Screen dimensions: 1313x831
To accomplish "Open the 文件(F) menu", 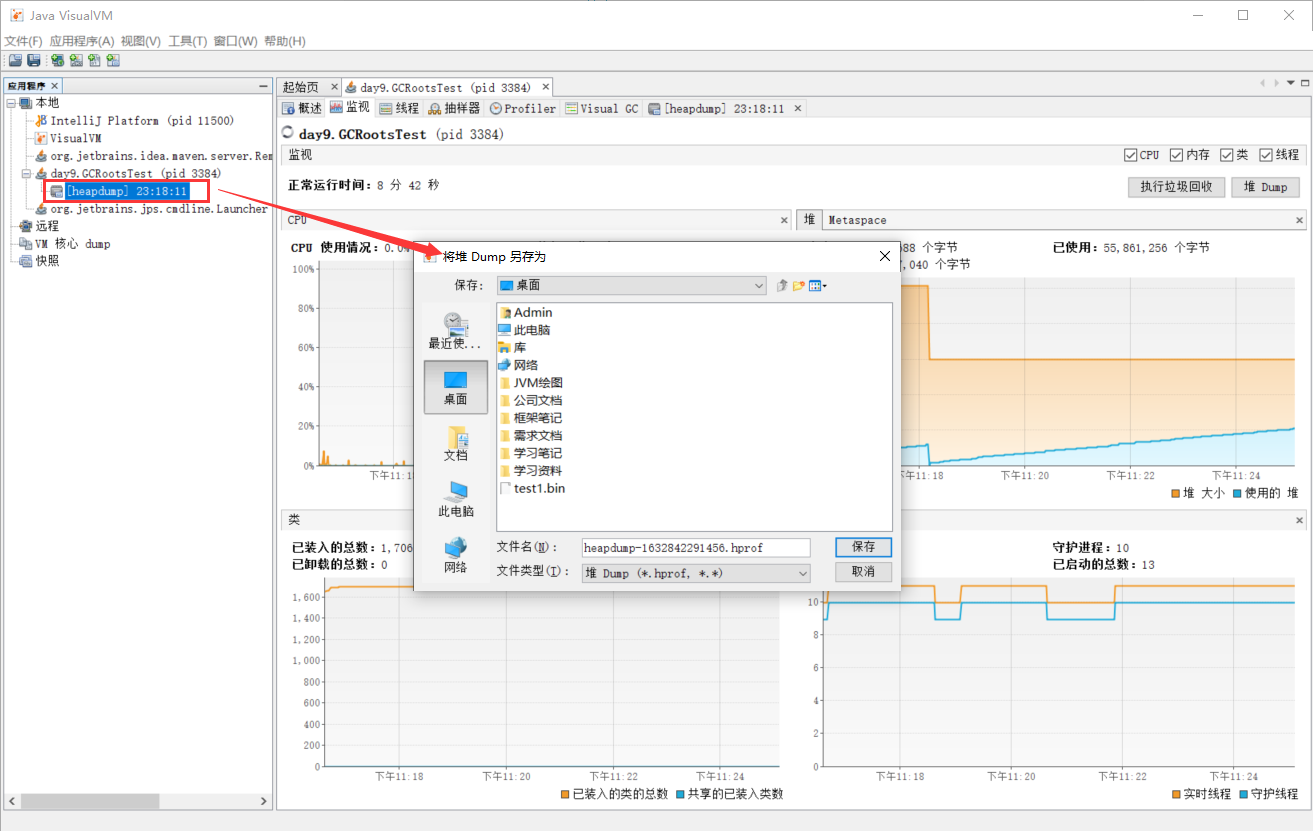I will tap(23, 41).
